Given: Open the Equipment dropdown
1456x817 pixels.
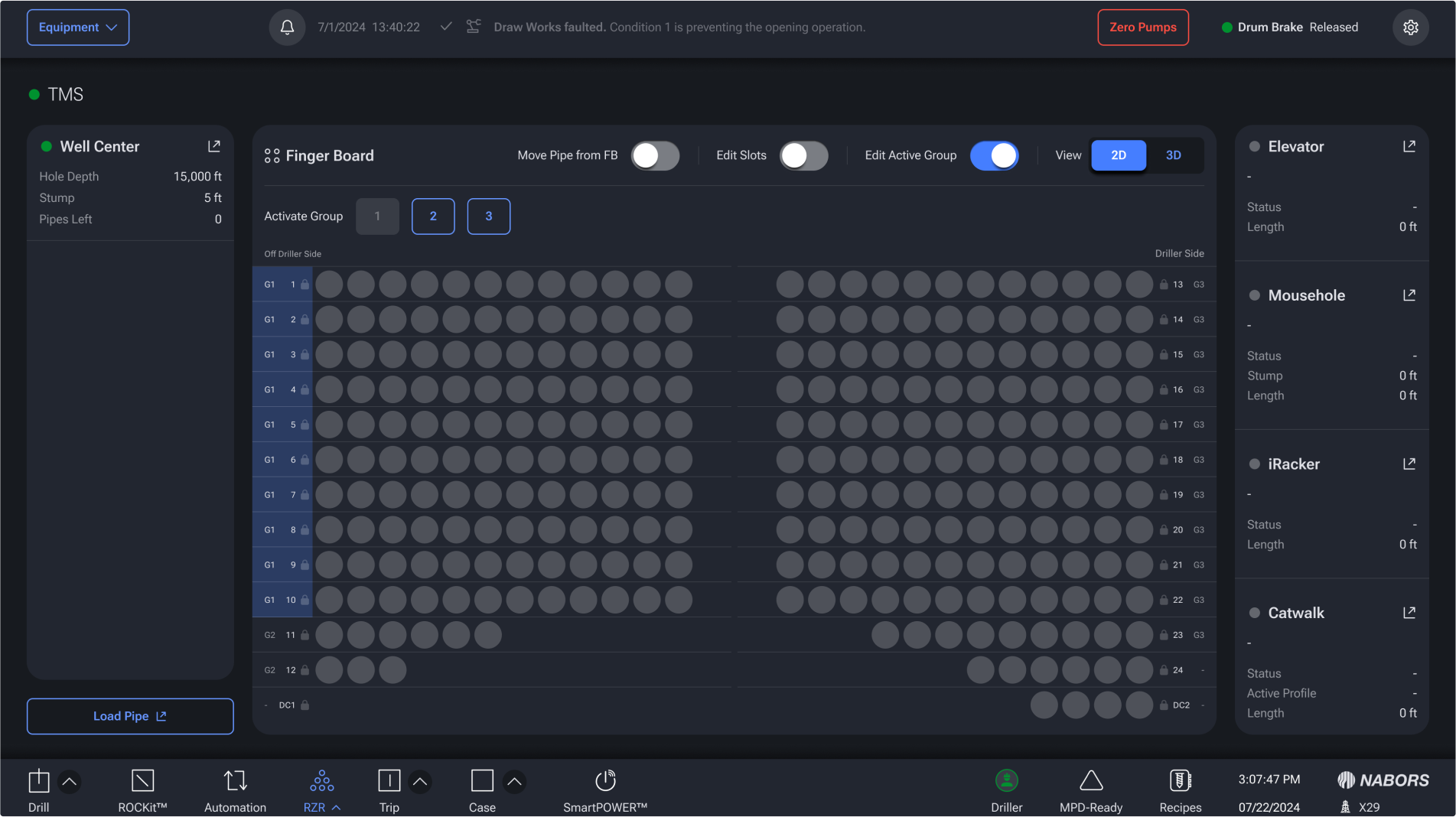Looking at the screenshot, I should pos(78,28).
